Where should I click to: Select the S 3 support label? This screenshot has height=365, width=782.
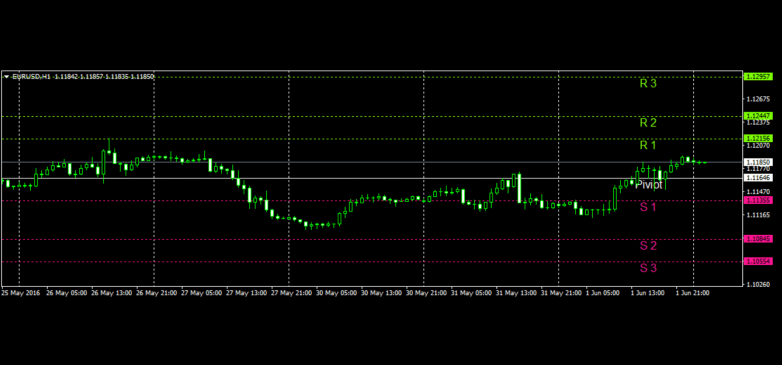pos(648,268)
